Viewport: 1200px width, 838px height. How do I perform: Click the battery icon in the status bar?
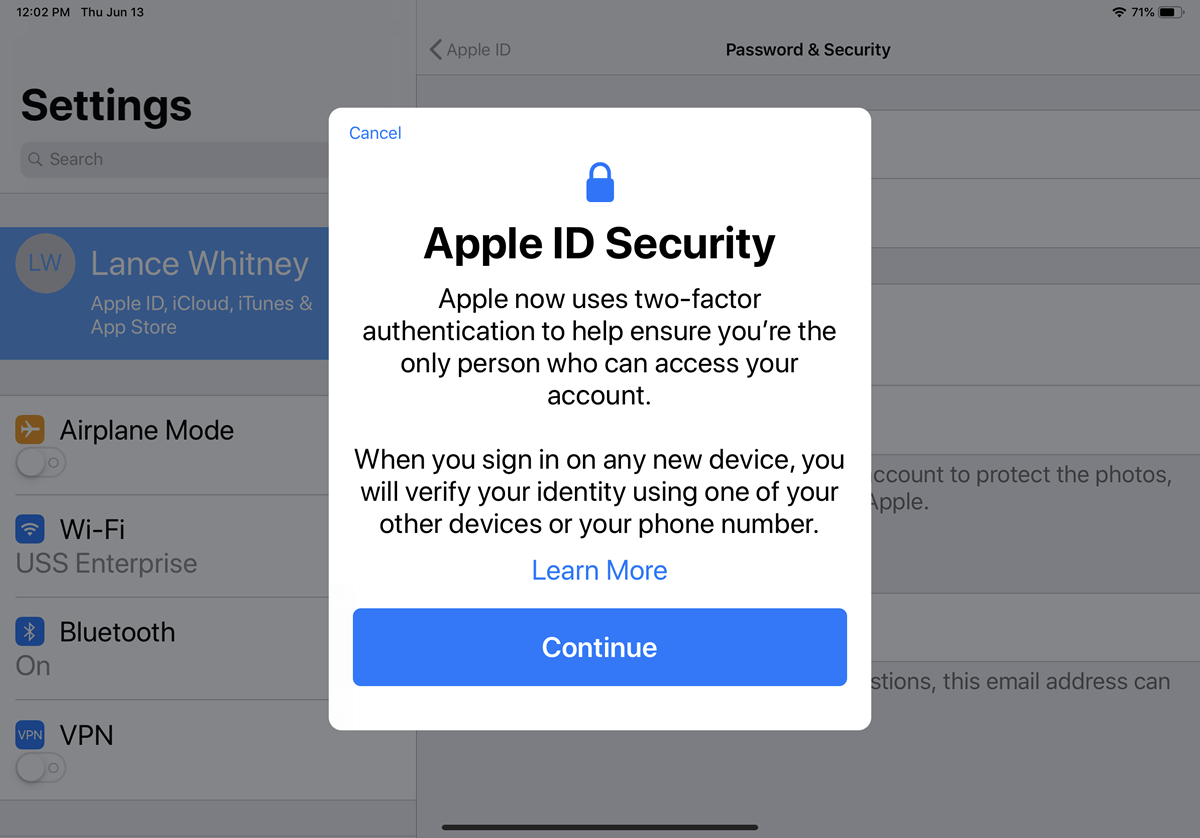pyautogui.click(x=1170, y=12)
